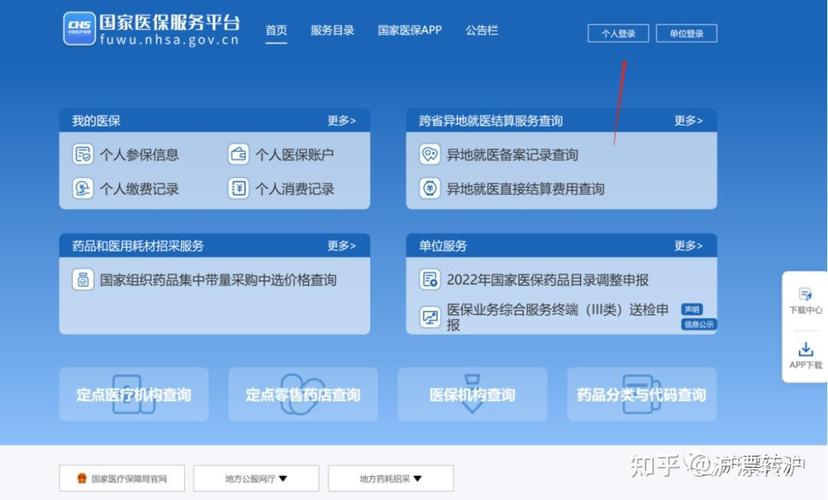The image size is (828, 500).
Task: Click the 2022年国家医保药品目录 document icon
Action: (430, 280)
